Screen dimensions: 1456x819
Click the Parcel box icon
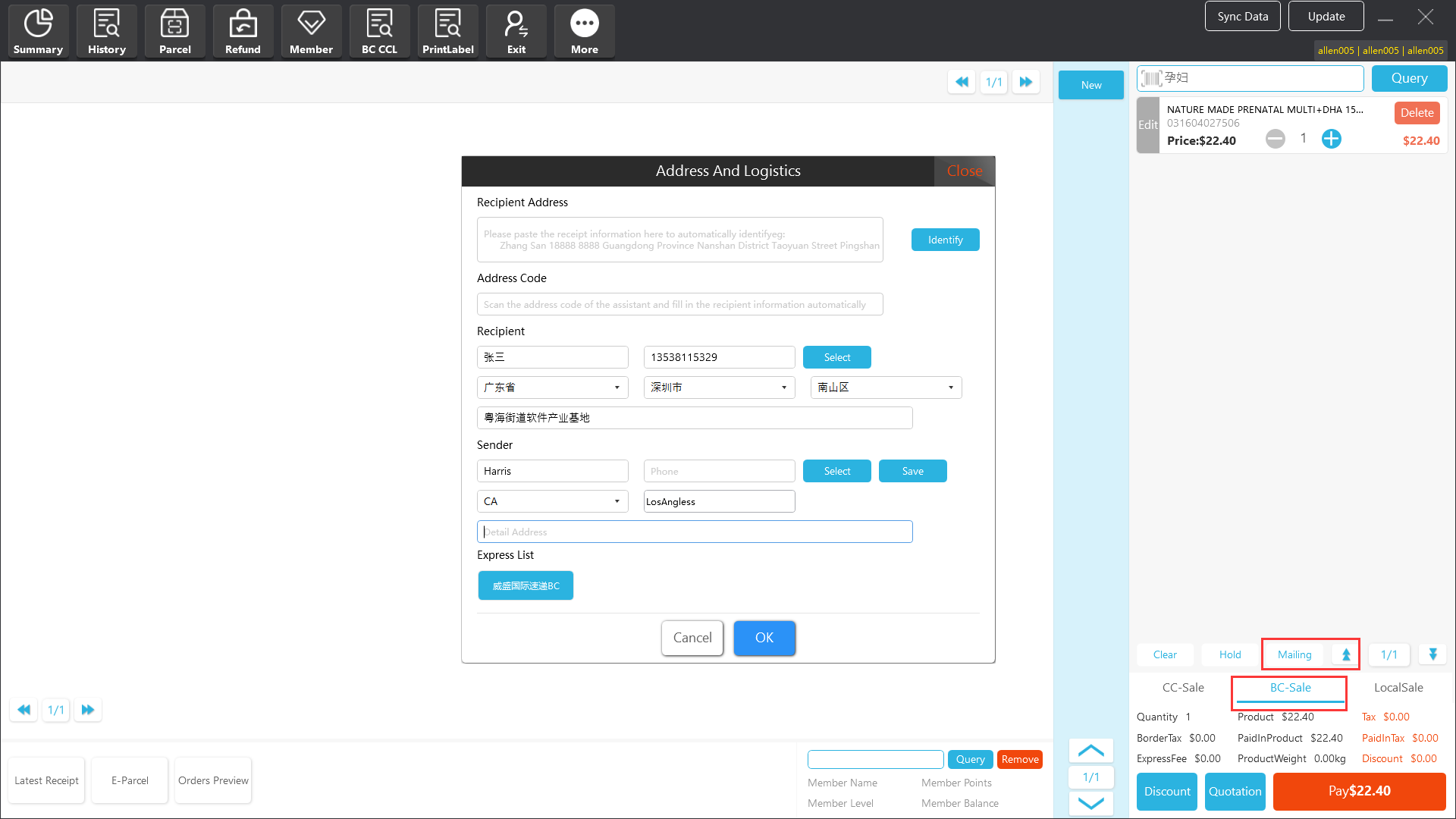pos(174,31)
